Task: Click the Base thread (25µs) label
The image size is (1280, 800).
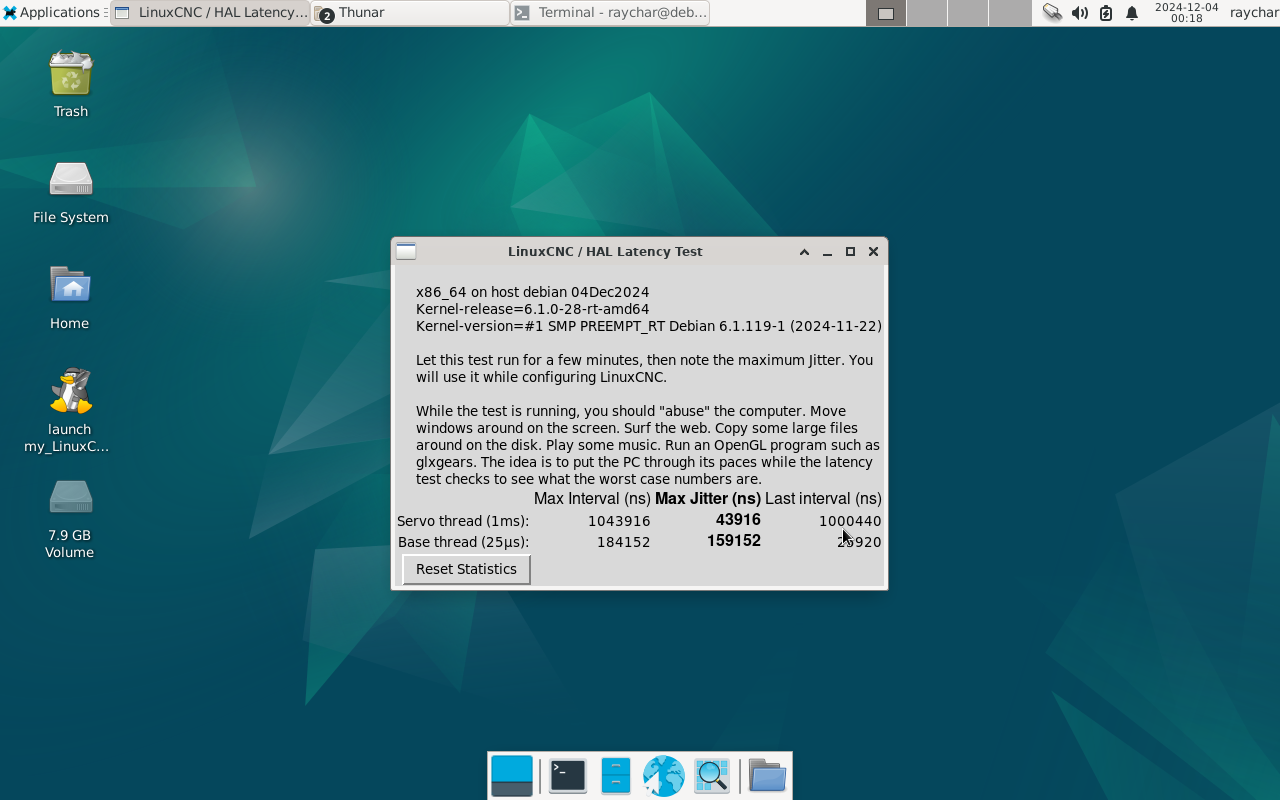Action: (463, 542)
